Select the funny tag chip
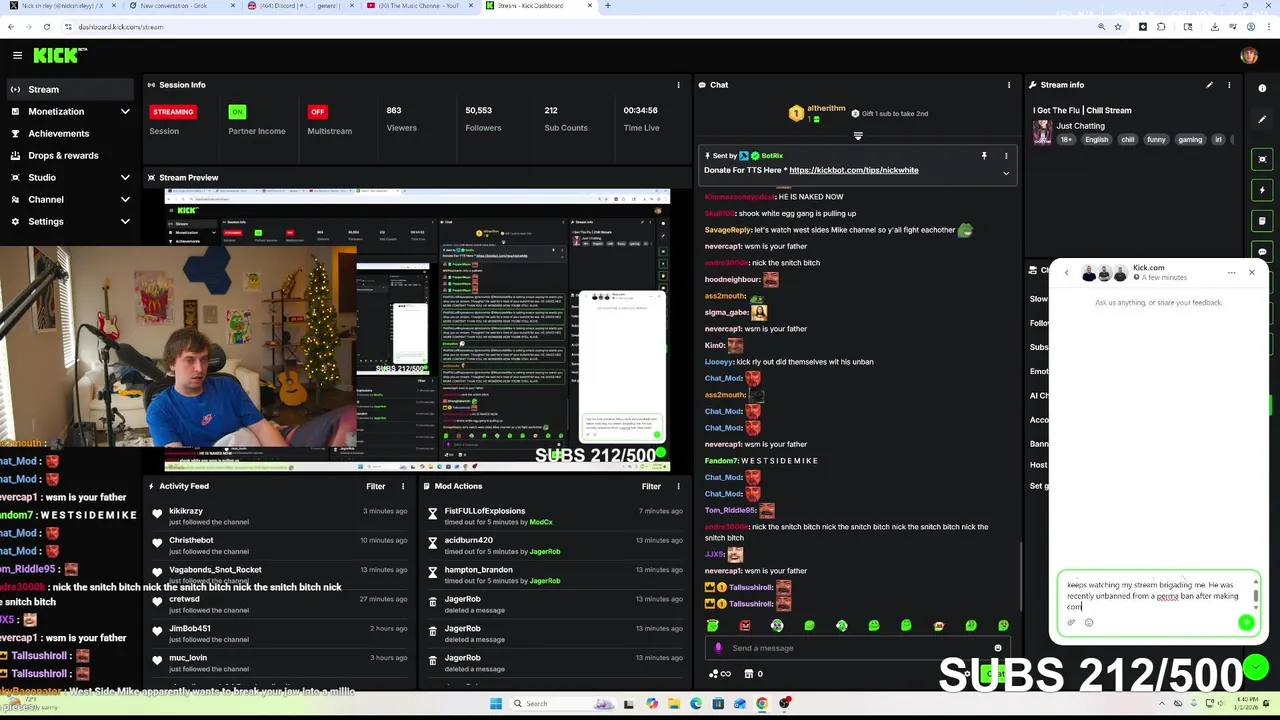Image resolution: width=1280 pixels, height=720 pixels. pos(1156,140)
